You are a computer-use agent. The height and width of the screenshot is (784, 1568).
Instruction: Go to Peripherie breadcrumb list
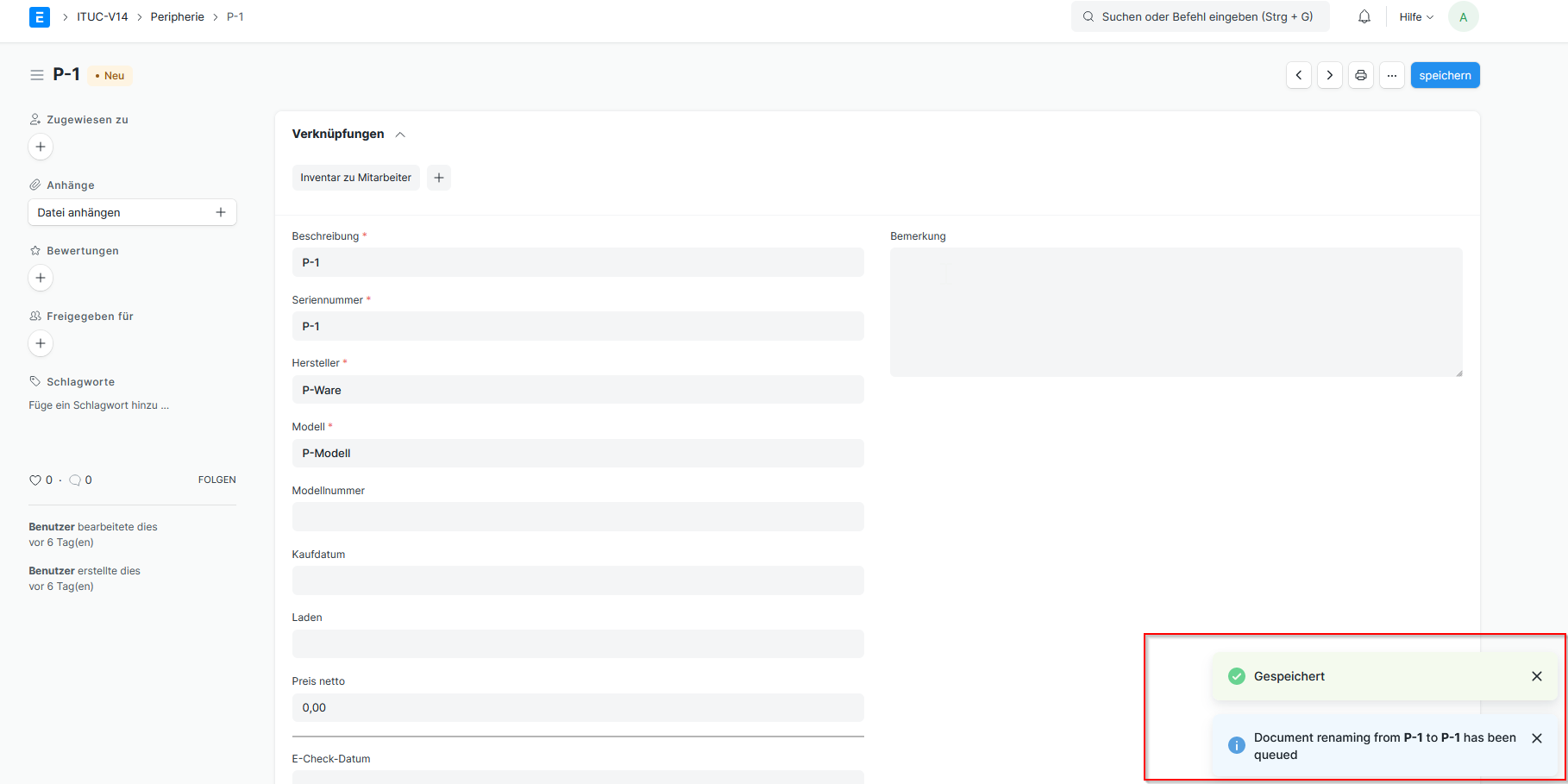[x=178, y=17]
